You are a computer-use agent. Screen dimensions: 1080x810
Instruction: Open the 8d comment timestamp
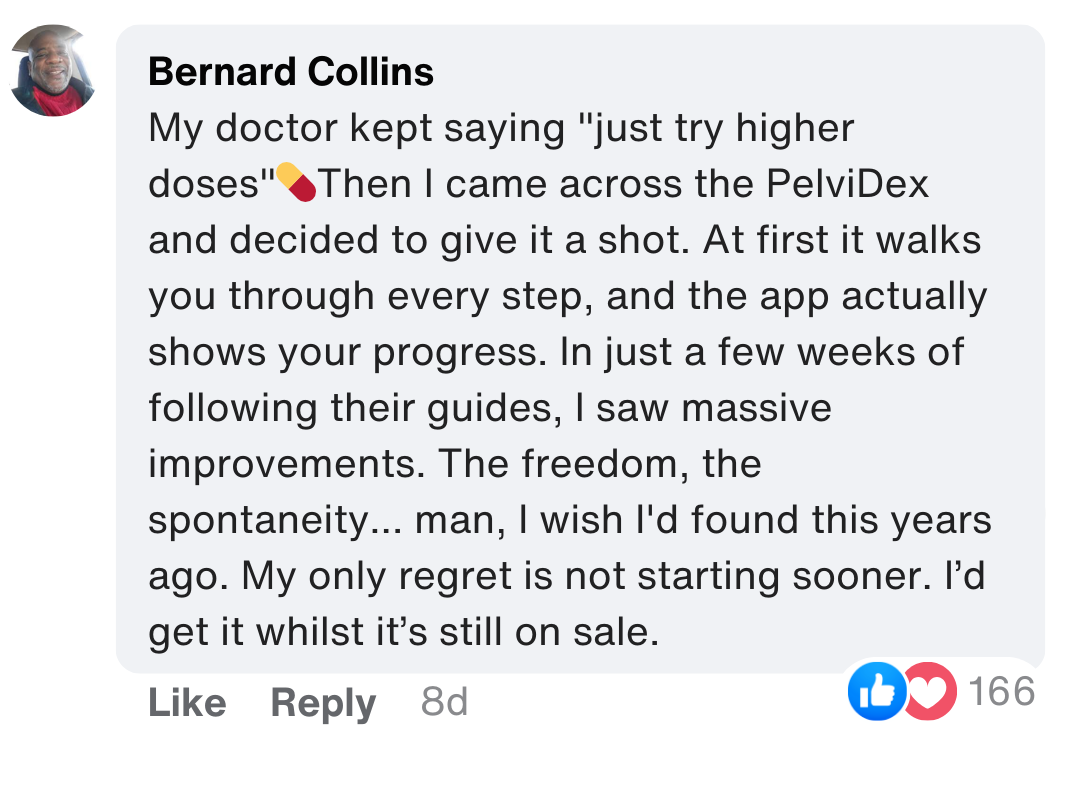(444, 703)
